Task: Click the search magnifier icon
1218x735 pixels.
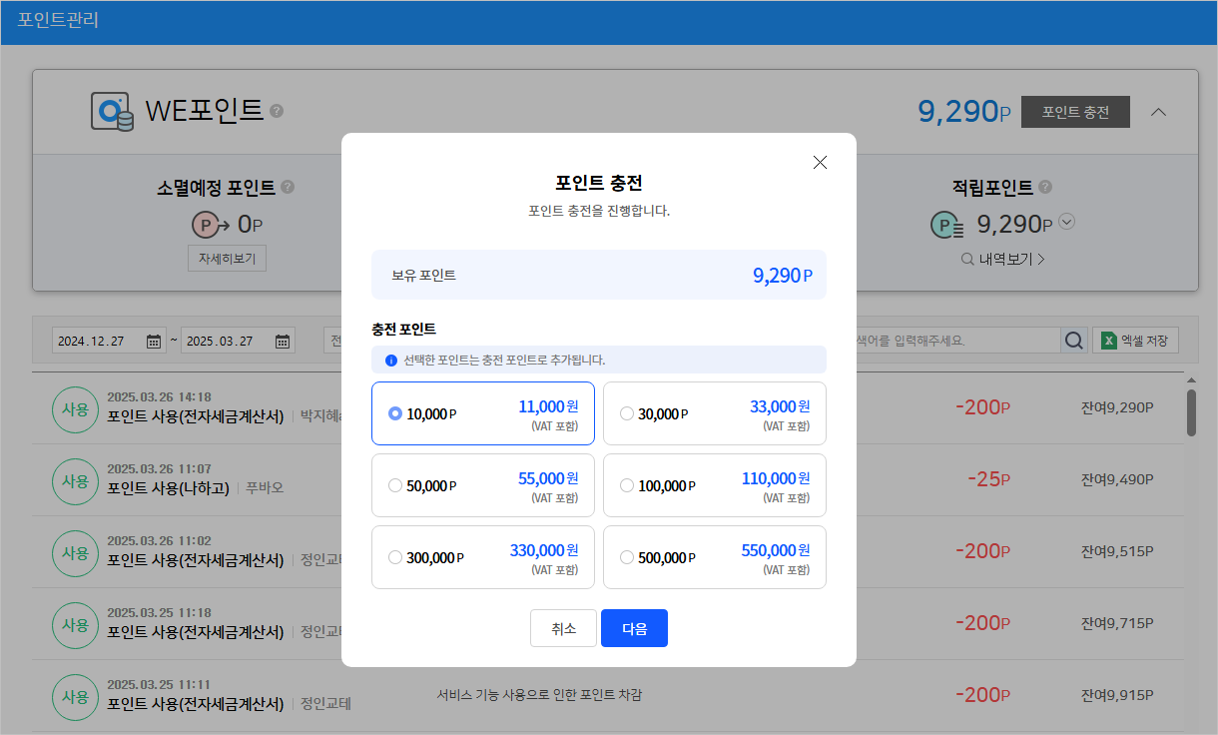Action: tap(1074, 340)
